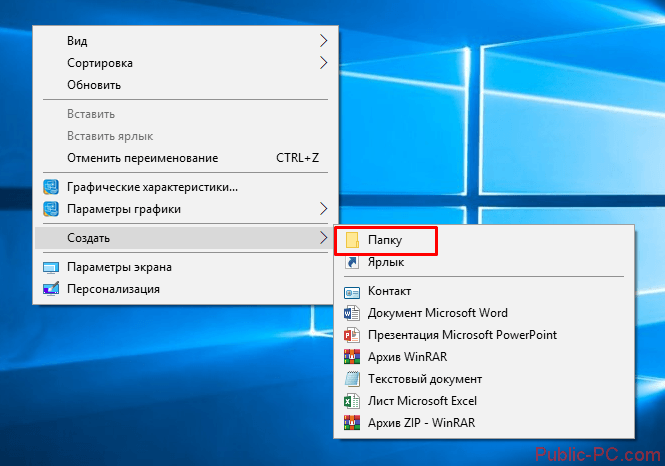Open the Public-PC.com watermark link

point(598,455)
